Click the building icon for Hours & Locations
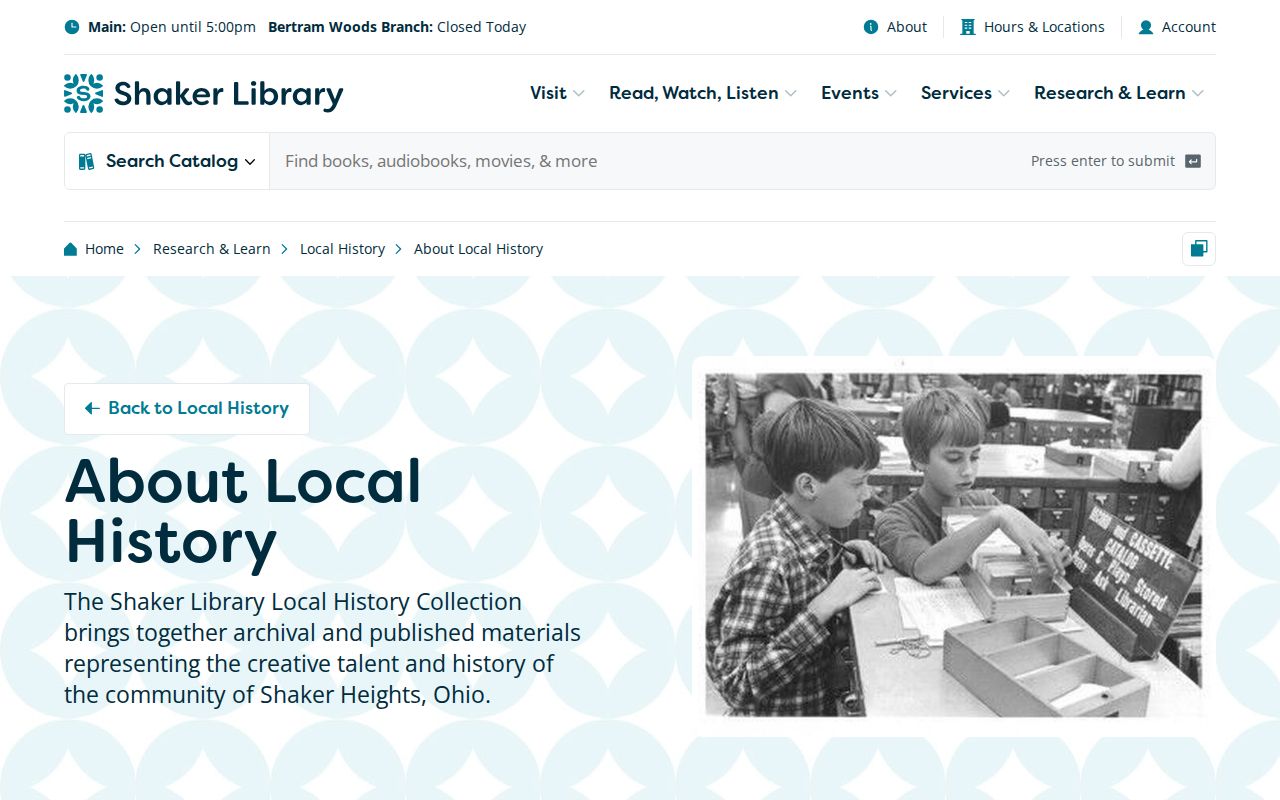 pos(968,27)
